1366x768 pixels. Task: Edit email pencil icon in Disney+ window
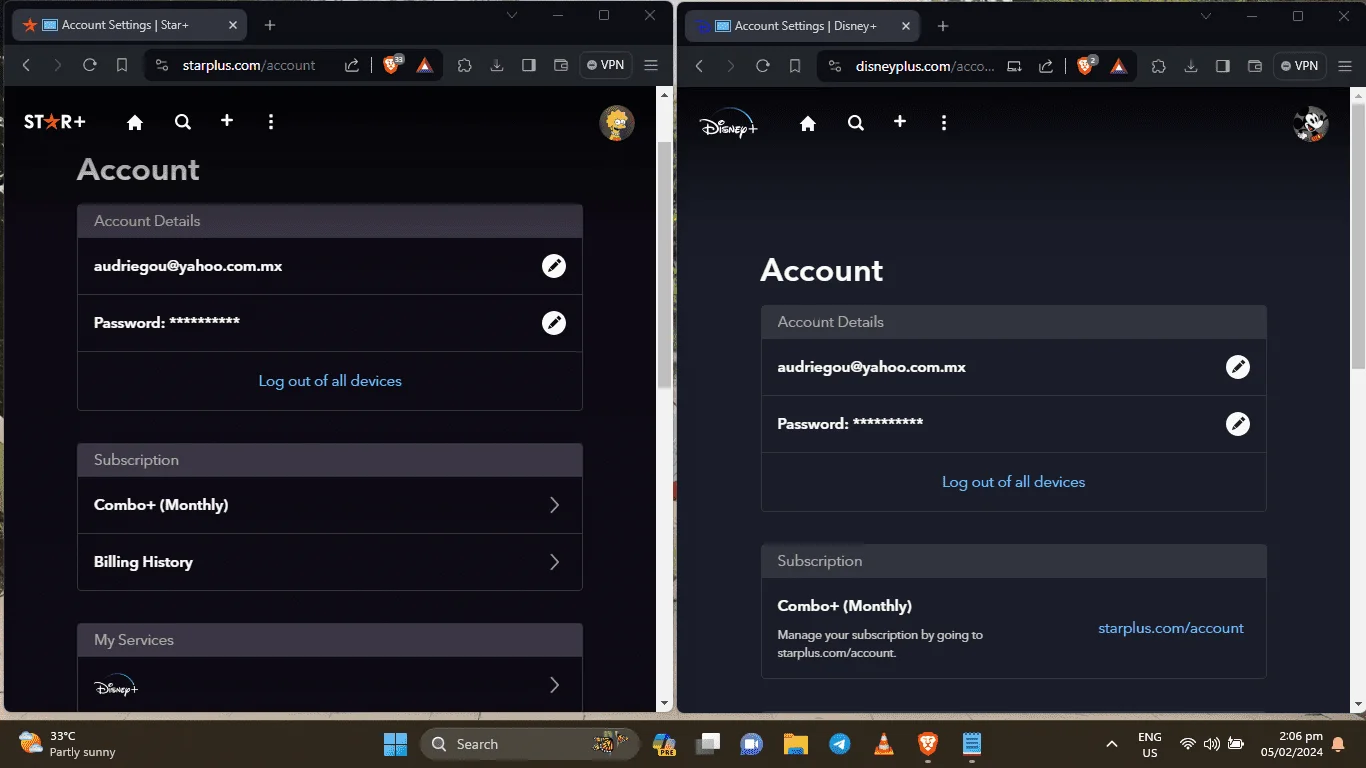tap(1238, 367)
